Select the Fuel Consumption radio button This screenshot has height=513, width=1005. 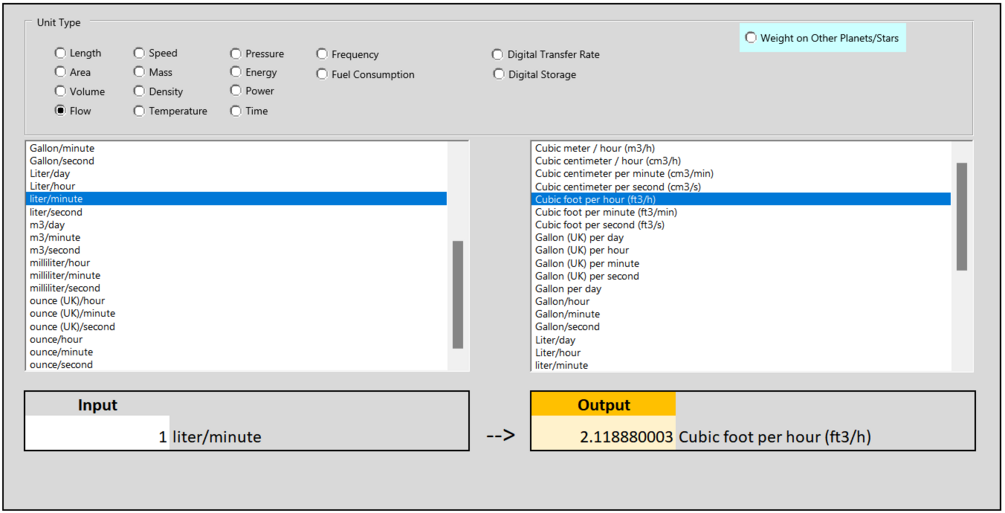322,74
